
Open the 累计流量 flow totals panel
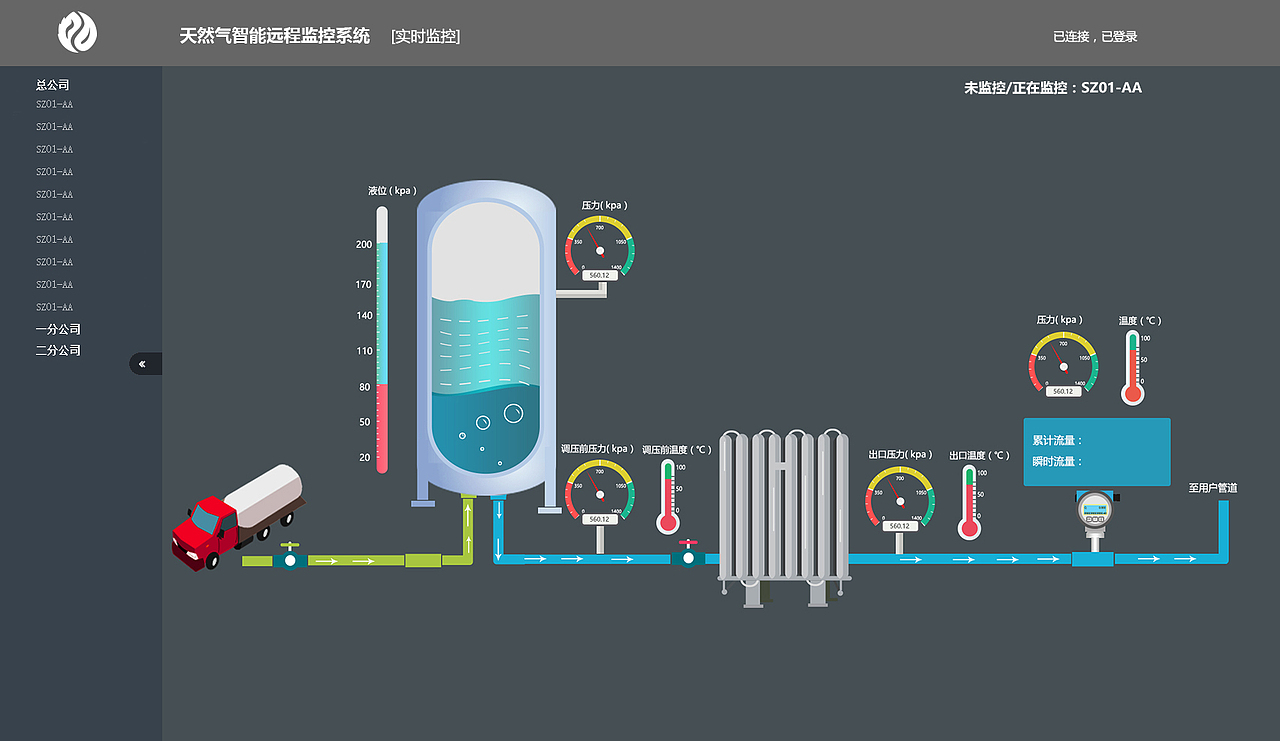(1096, 451)
